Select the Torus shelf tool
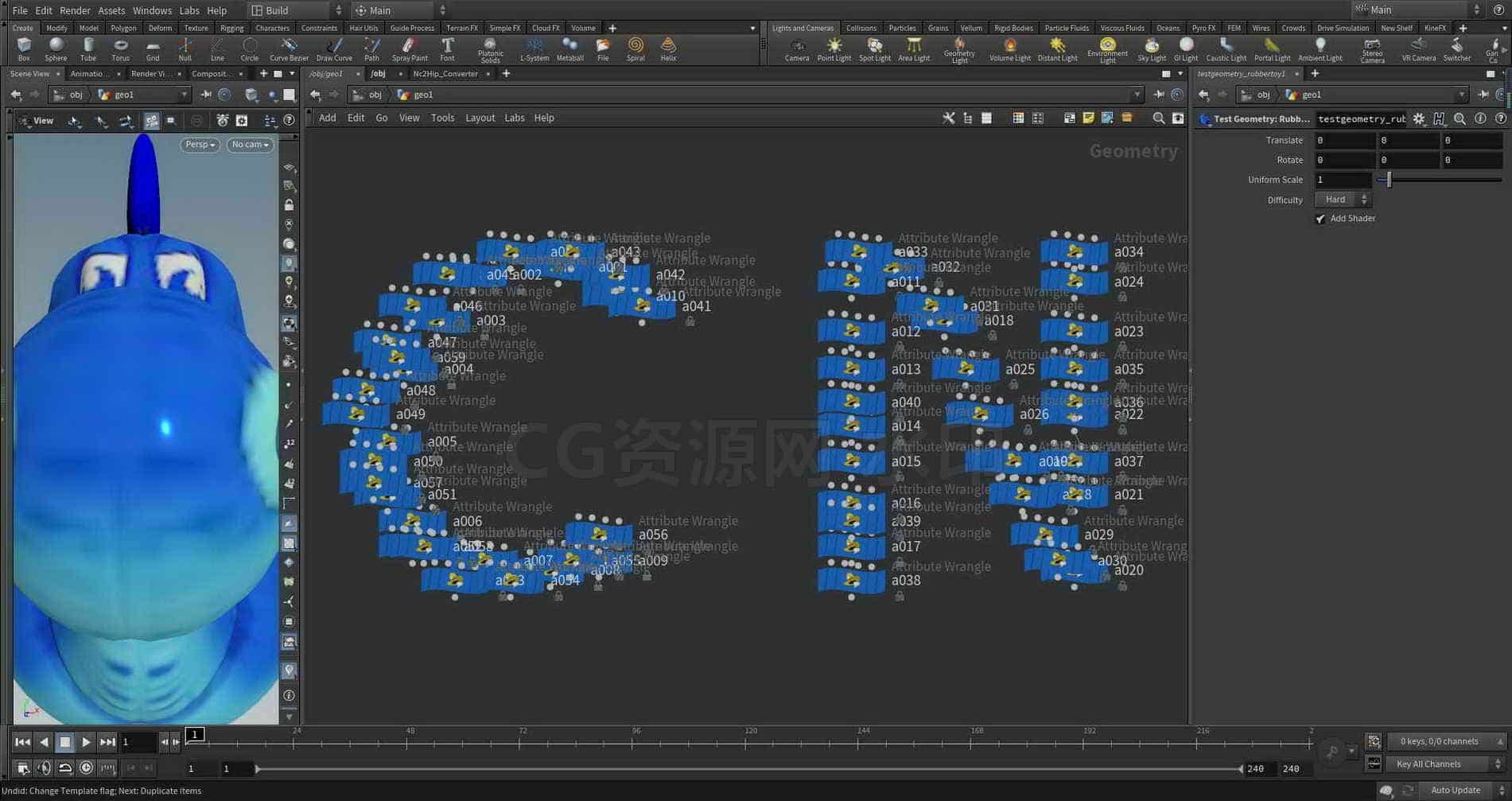Viewport: 1512px width, 801px height. (x=120, y=49)
